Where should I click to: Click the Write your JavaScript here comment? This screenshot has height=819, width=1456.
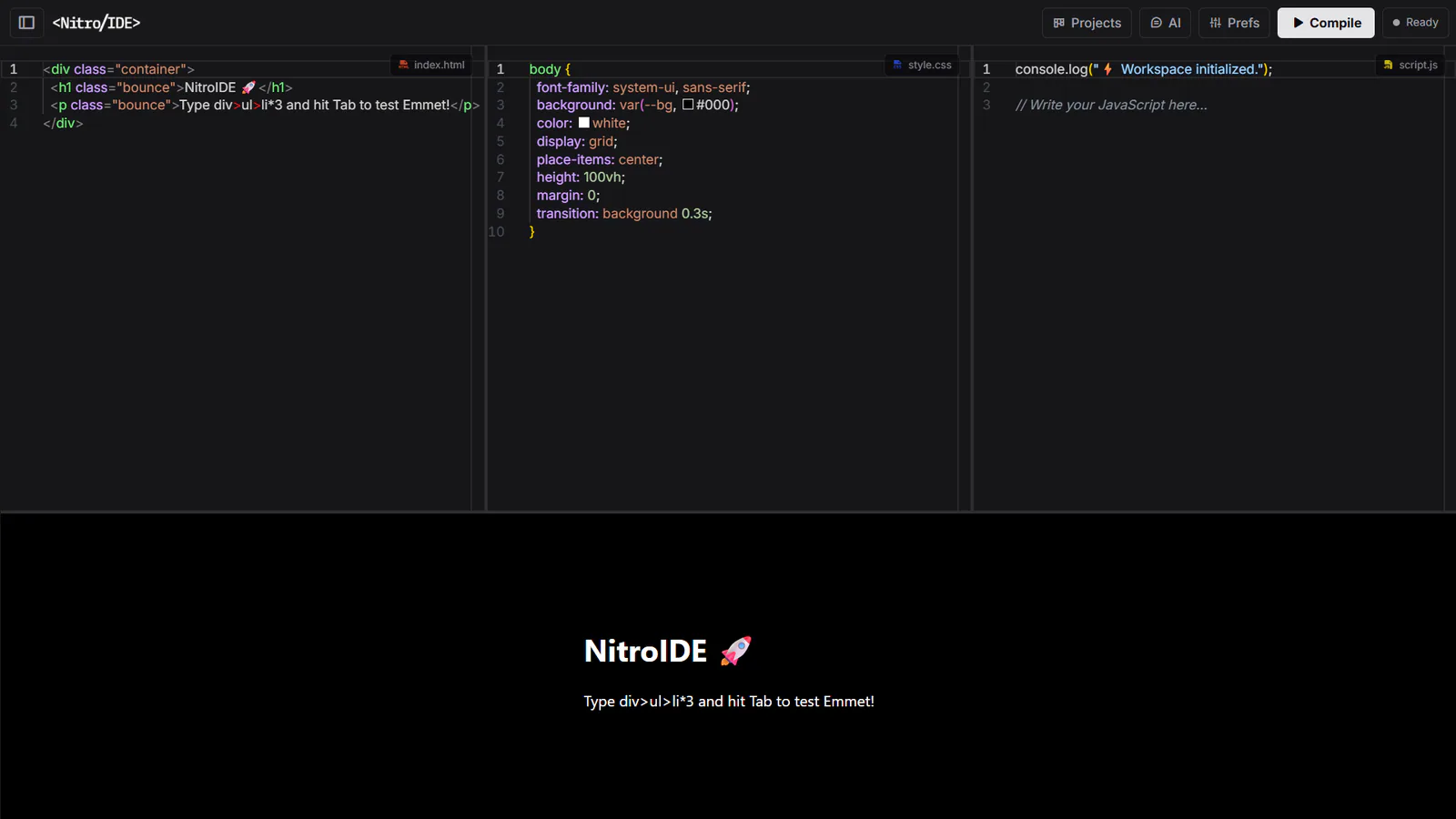point(1111,106)
